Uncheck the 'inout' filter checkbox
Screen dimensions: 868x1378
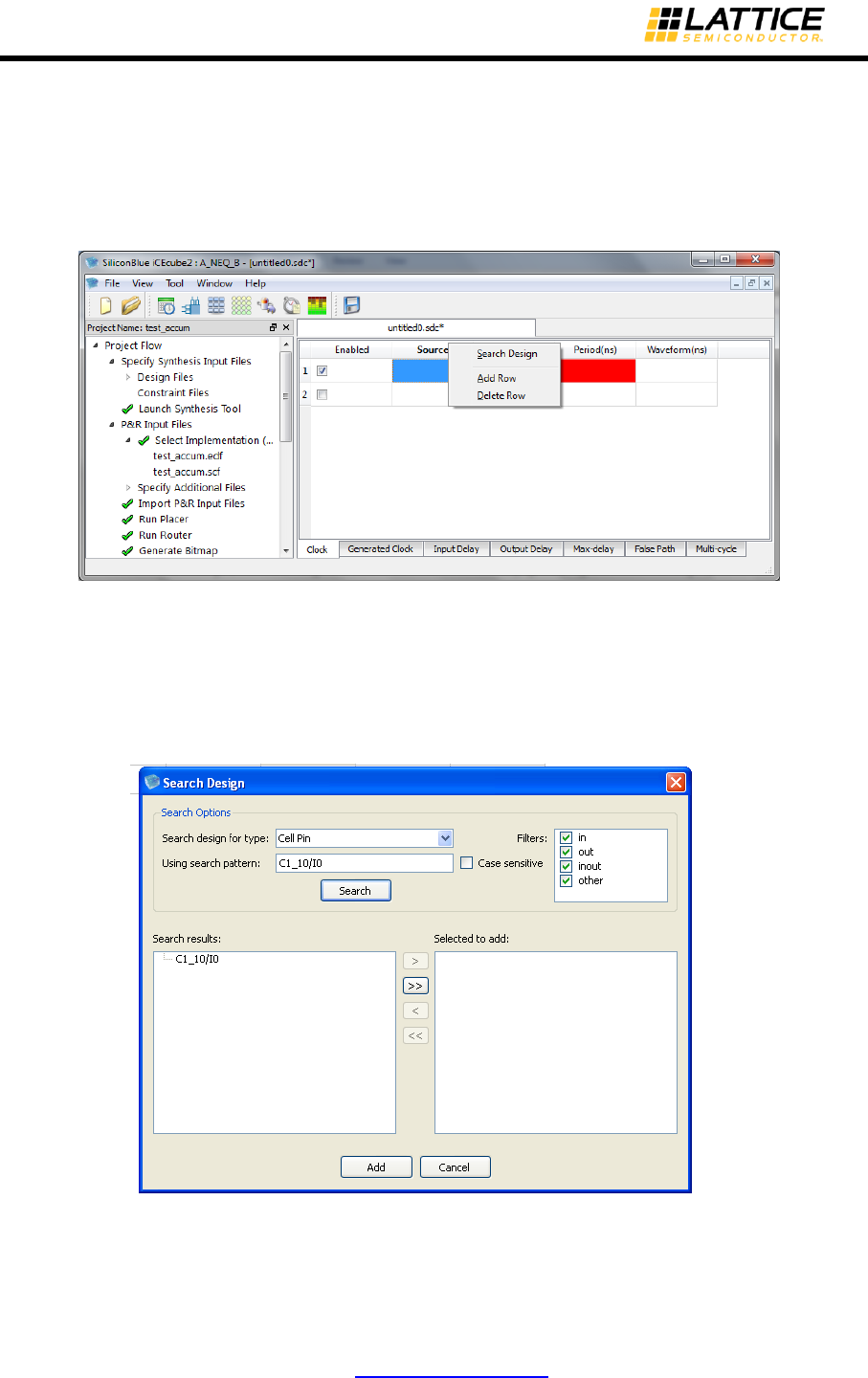click(566, 866)
